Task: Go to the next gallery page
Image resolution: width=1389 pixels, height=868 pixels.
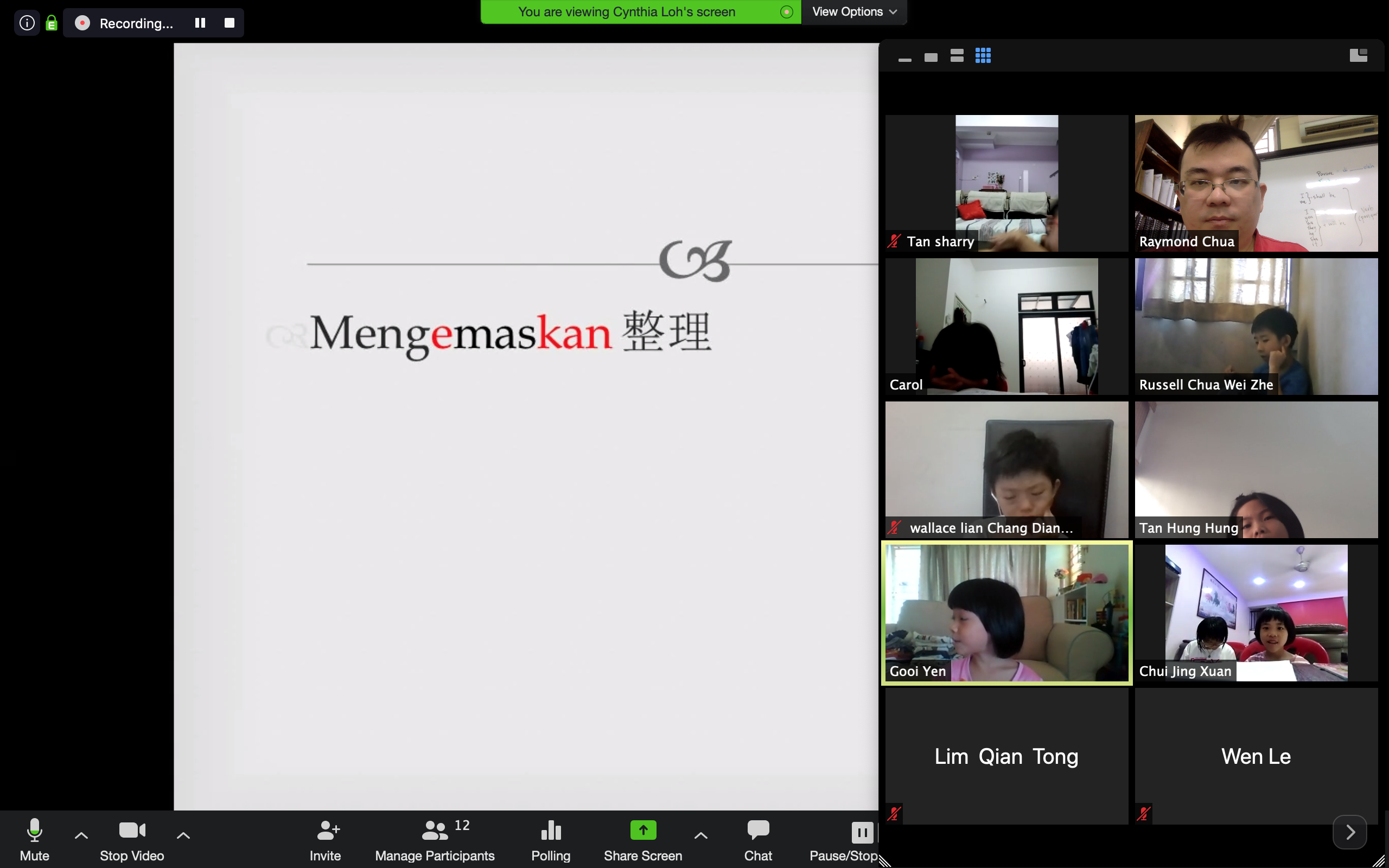Action: click(x=1350, y=832)
